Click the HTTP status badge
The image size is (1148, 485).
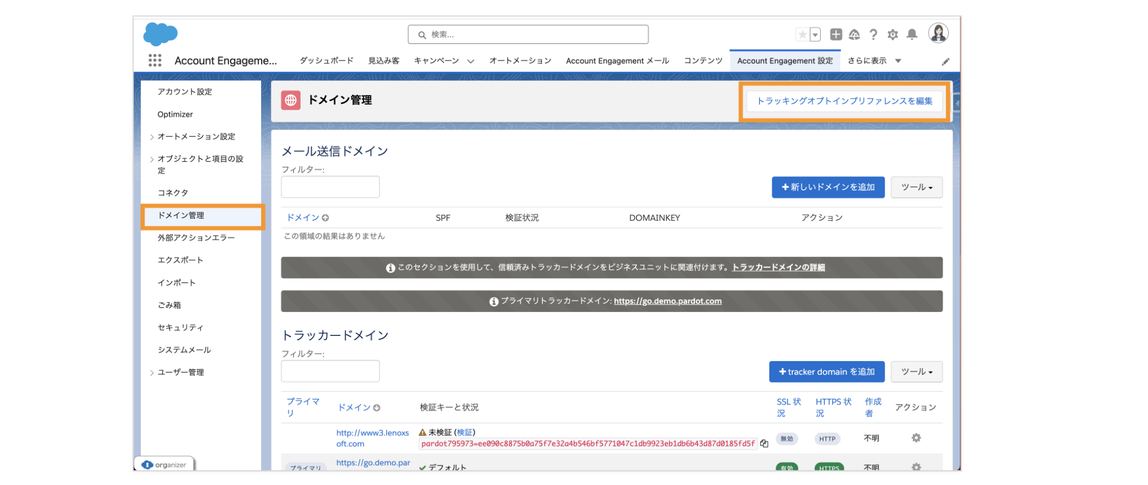coord(828,439)
